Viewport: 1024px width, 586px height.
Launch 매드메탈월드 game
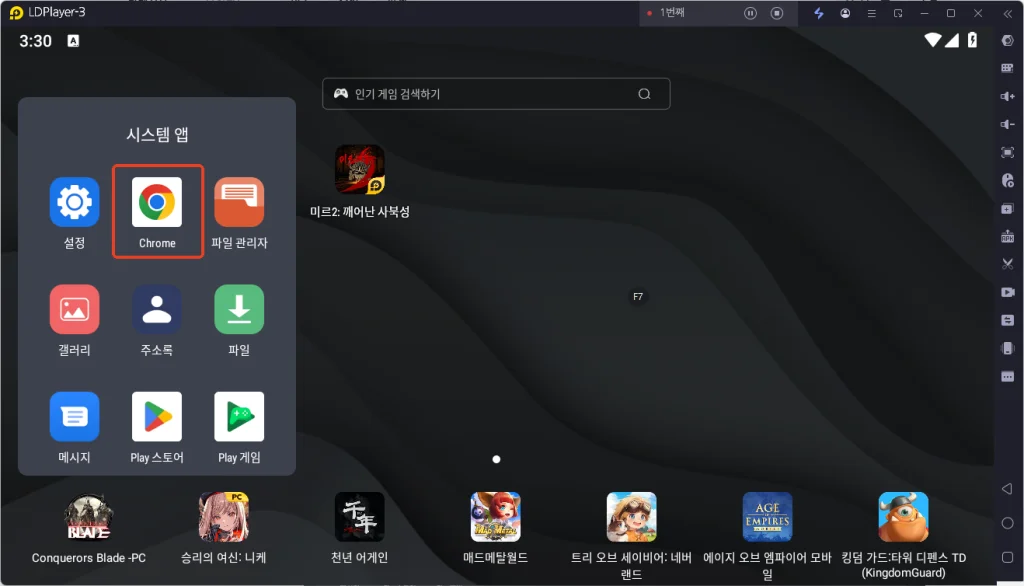coord(496,517)
